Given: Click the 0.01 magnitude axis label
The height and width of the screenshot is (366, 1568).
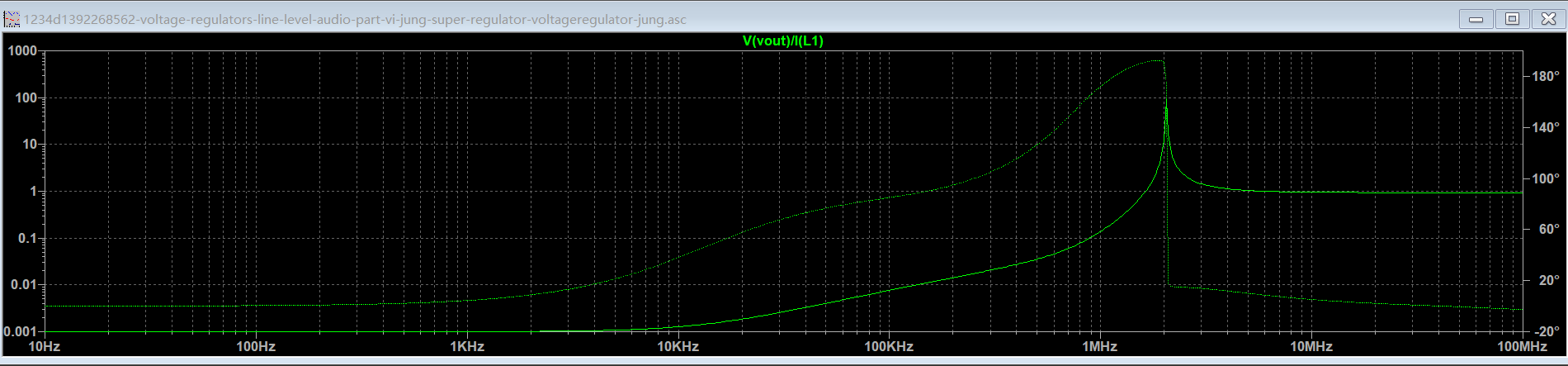Looking at the screenshot, I should point(24,285).
